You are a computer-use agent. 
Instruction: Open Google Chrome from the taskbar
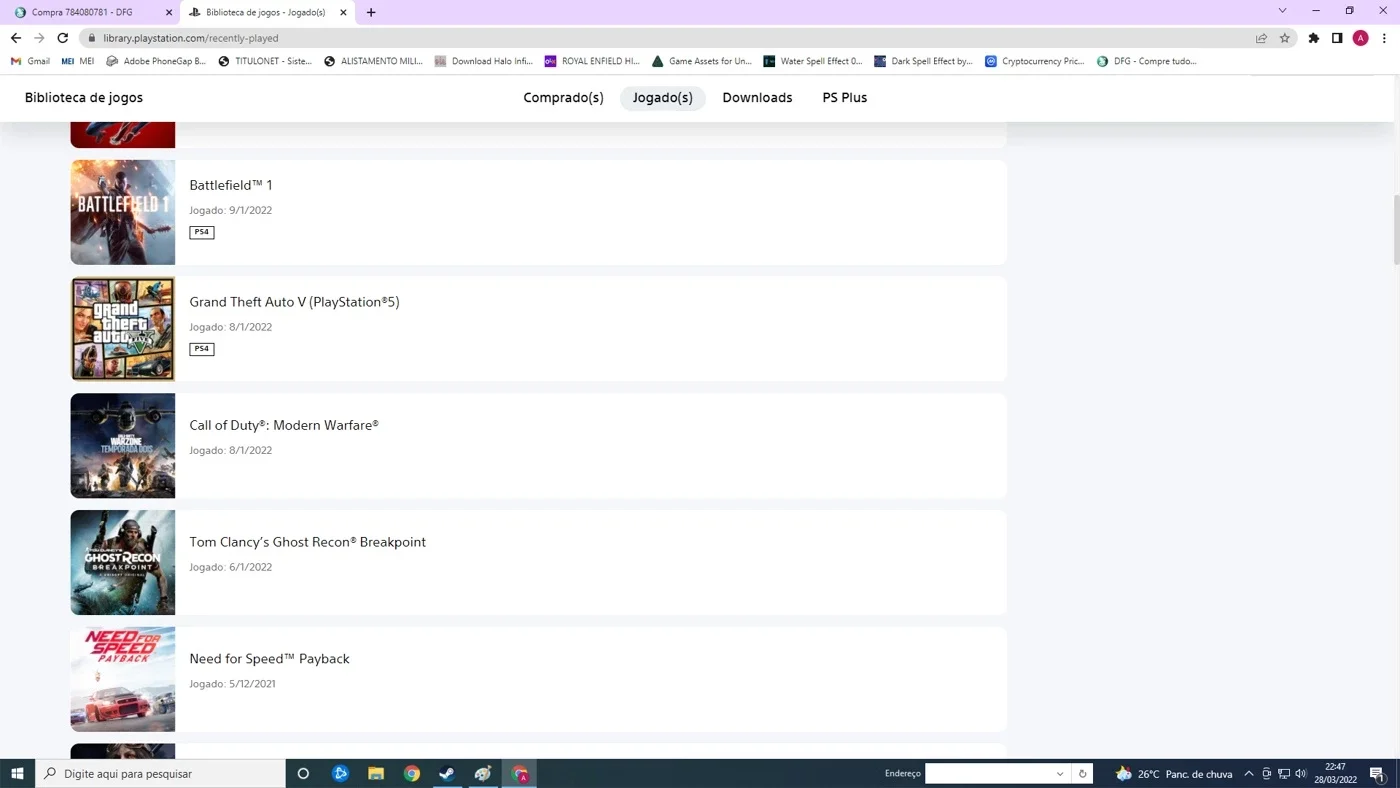(x=412, y=774)
